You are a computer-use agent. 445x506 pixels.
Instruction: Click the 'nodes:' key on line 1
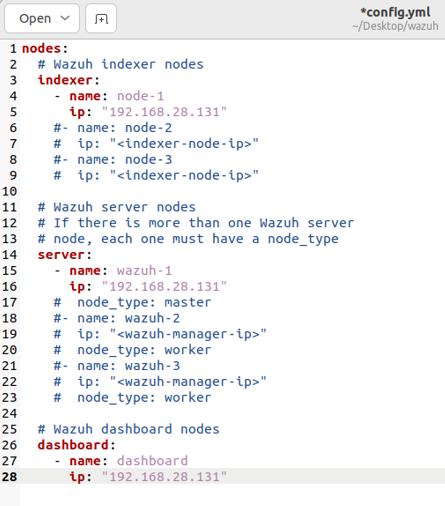pos(45,49)
